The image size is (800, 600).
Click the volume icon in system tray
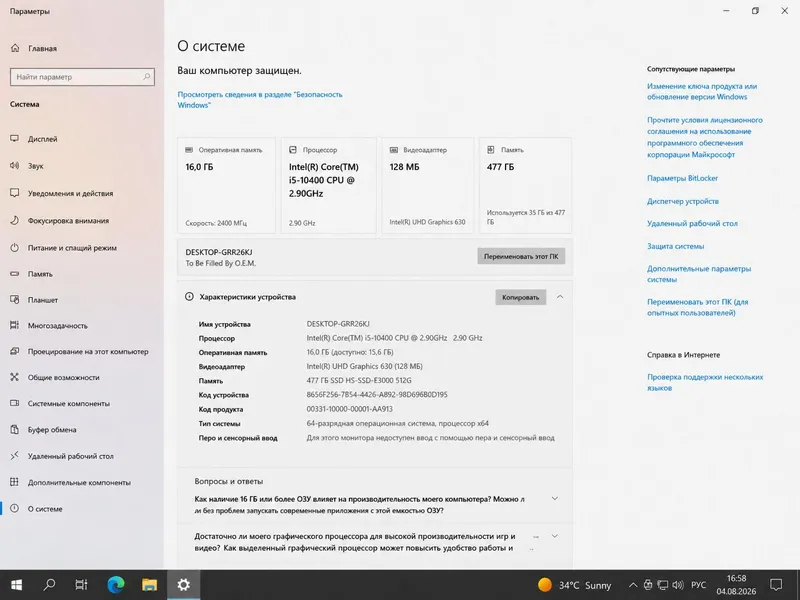coord(678,585)
